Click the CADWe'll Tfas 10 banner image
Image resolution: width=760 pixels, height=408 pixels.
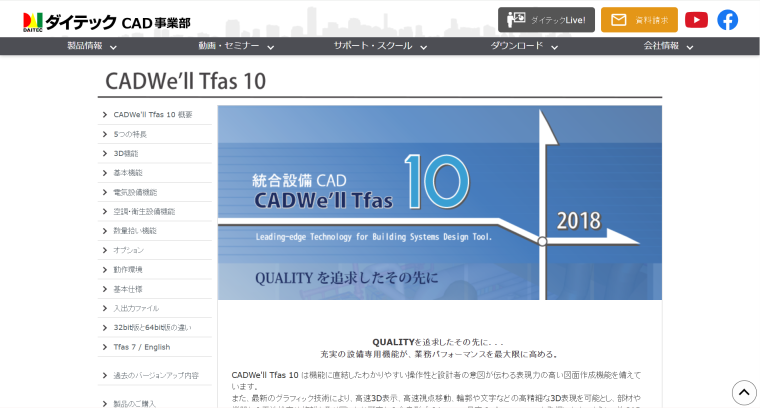pos(439,202)
